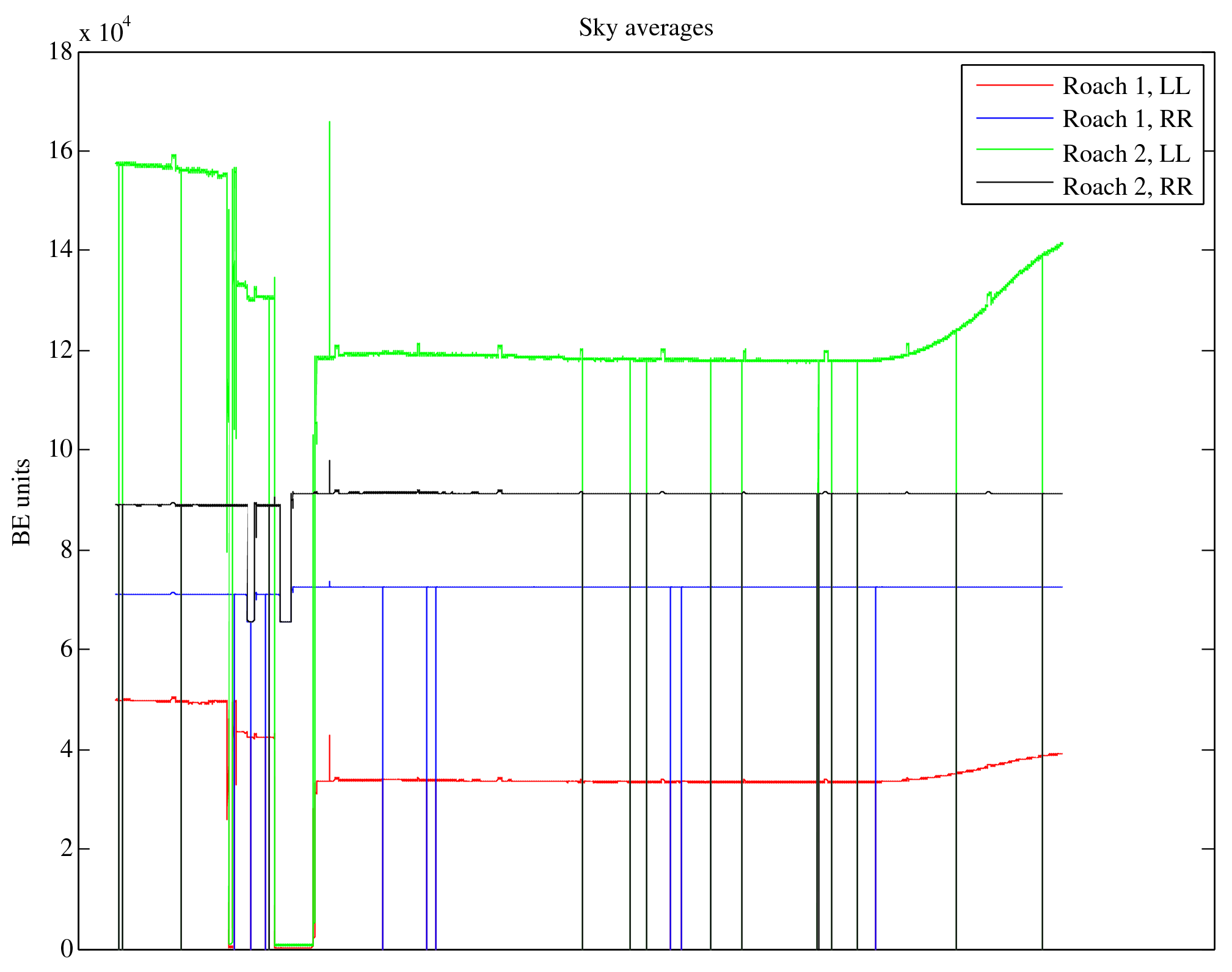Click the 'Sky averages' plot title
The width and height of the screenshot is (1232, 972).
click(x=646, y=28)
